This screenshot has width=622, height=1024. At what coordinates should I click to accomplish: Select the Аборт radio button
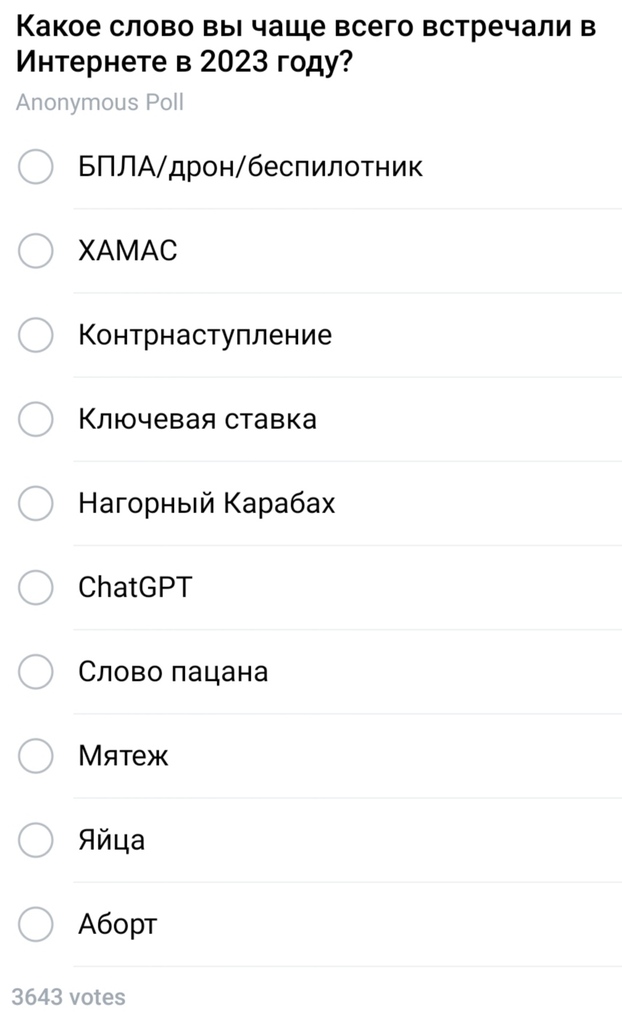[x=36, y=924]
